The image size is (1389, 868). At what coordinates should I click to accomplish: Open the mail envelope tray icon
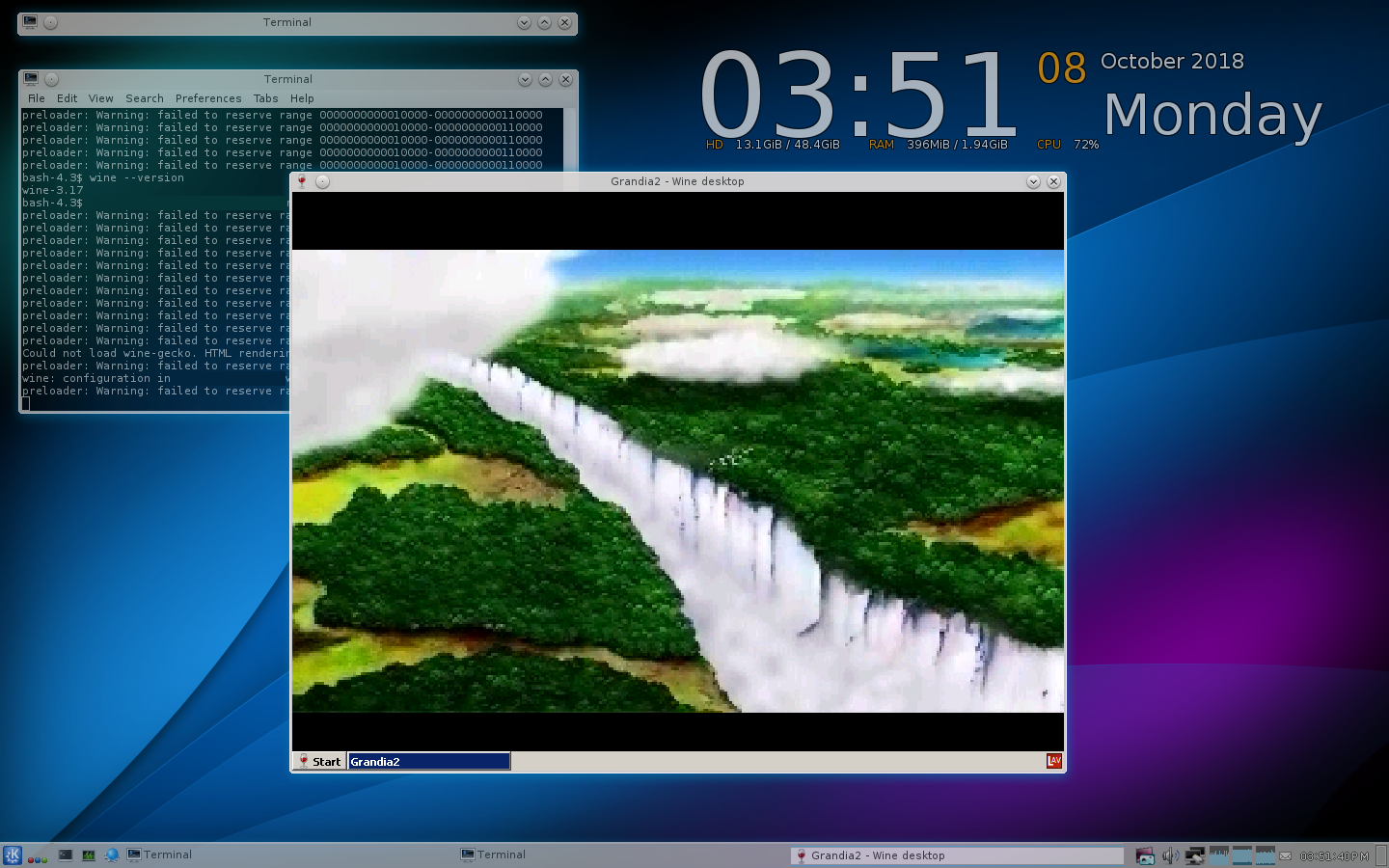tap(1286, 856)
